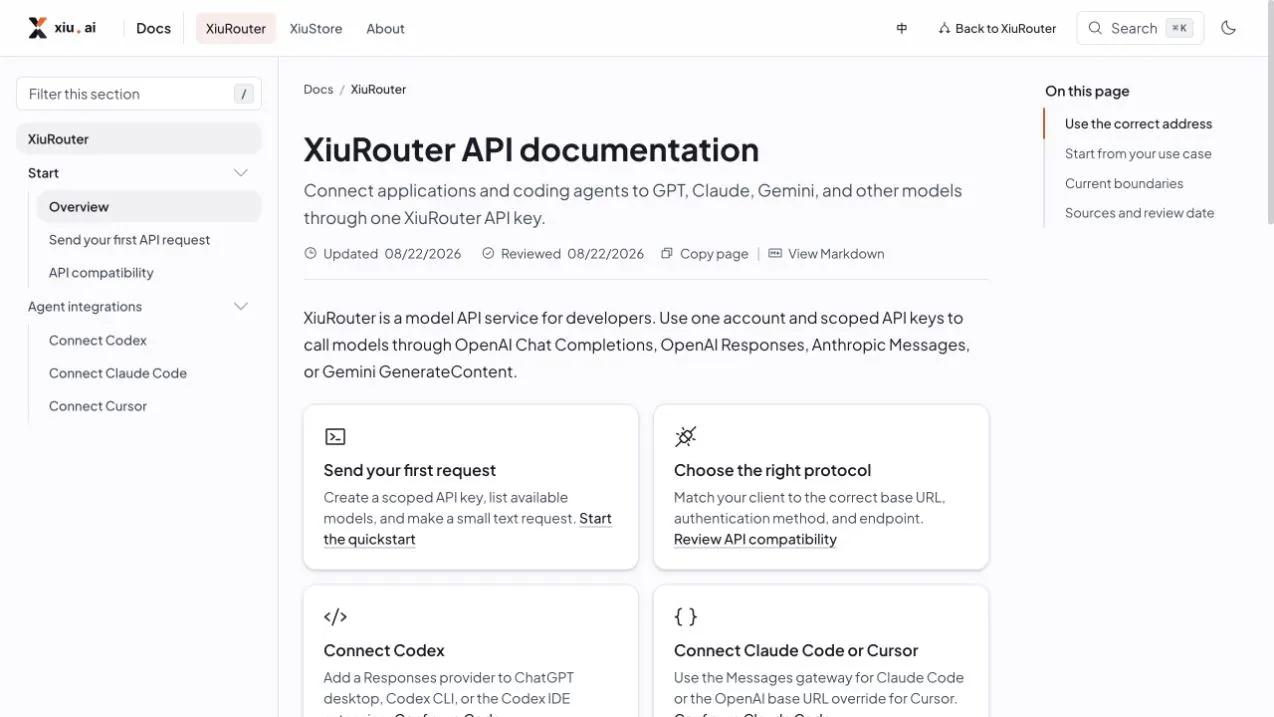Open Send your first API request page

click(x=130, y=240)
